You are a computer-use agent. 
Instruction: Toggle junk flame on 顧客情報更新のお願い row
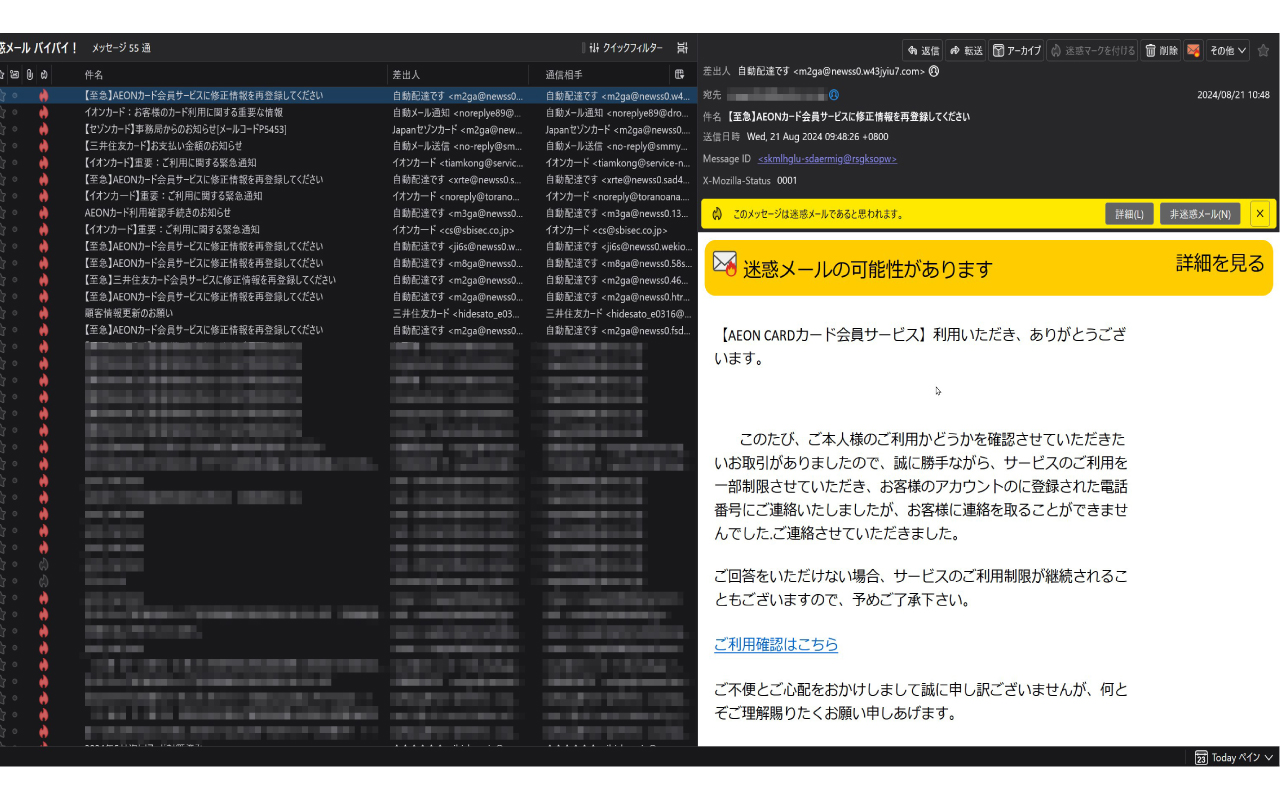(44, 313)
